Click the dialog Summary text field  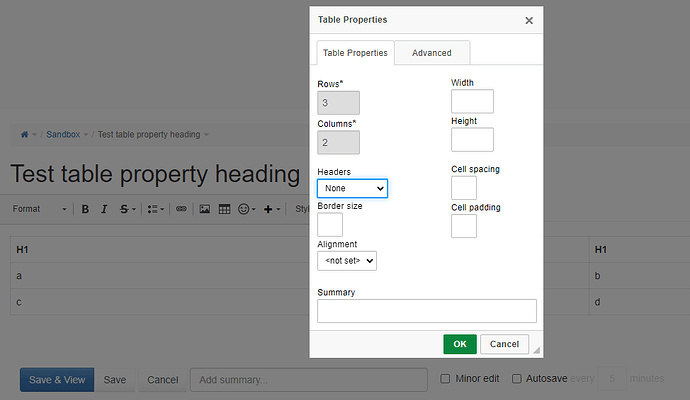click(x=427, y=311)
